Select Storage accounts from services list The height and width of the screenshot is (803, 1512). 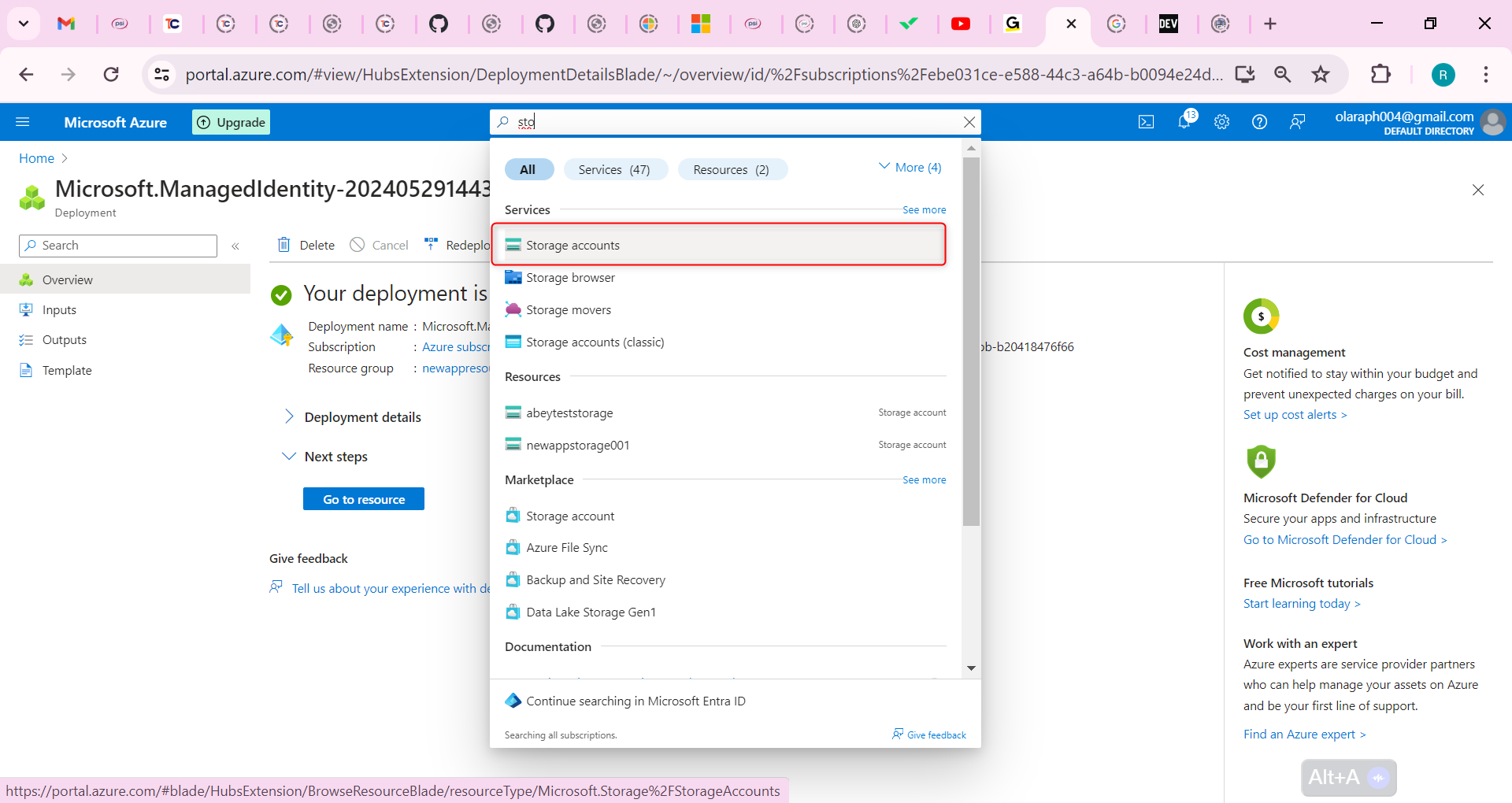[x=573, y=245]
